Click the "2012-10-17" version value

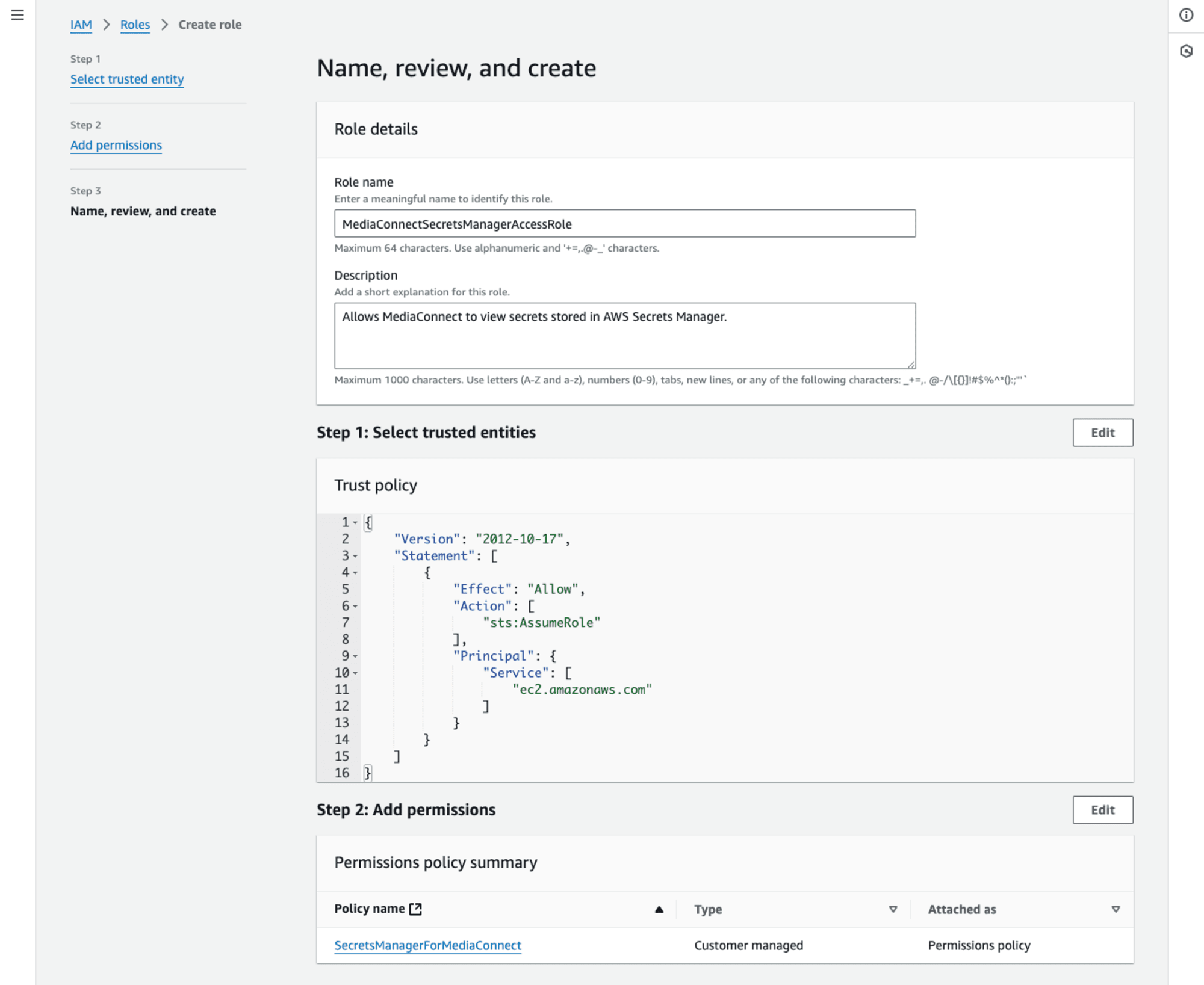click(x=520, y=539)
